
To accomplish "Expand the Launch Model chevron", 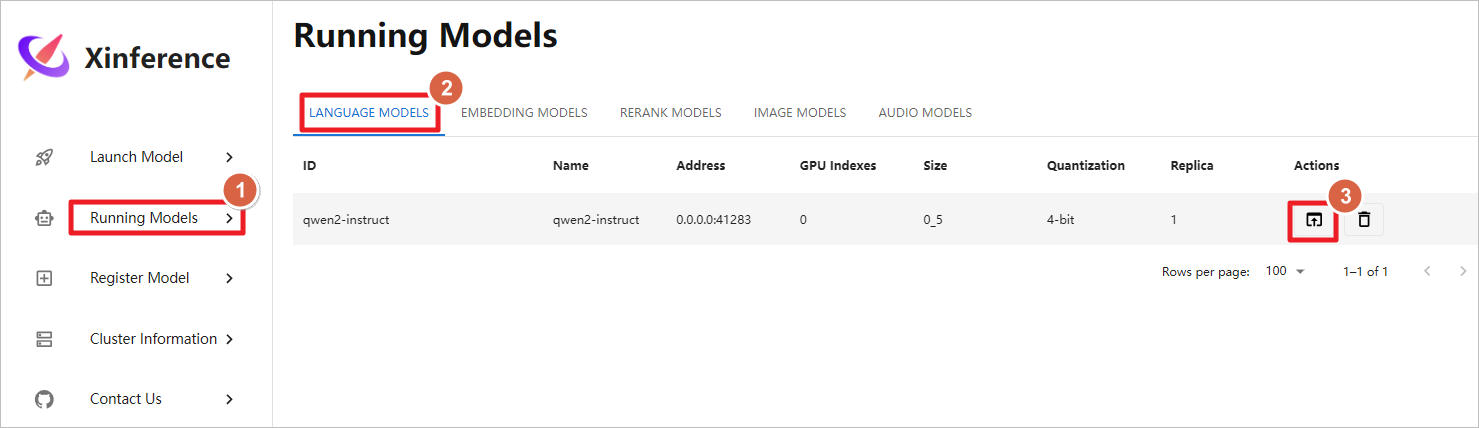I will [229, 157].
